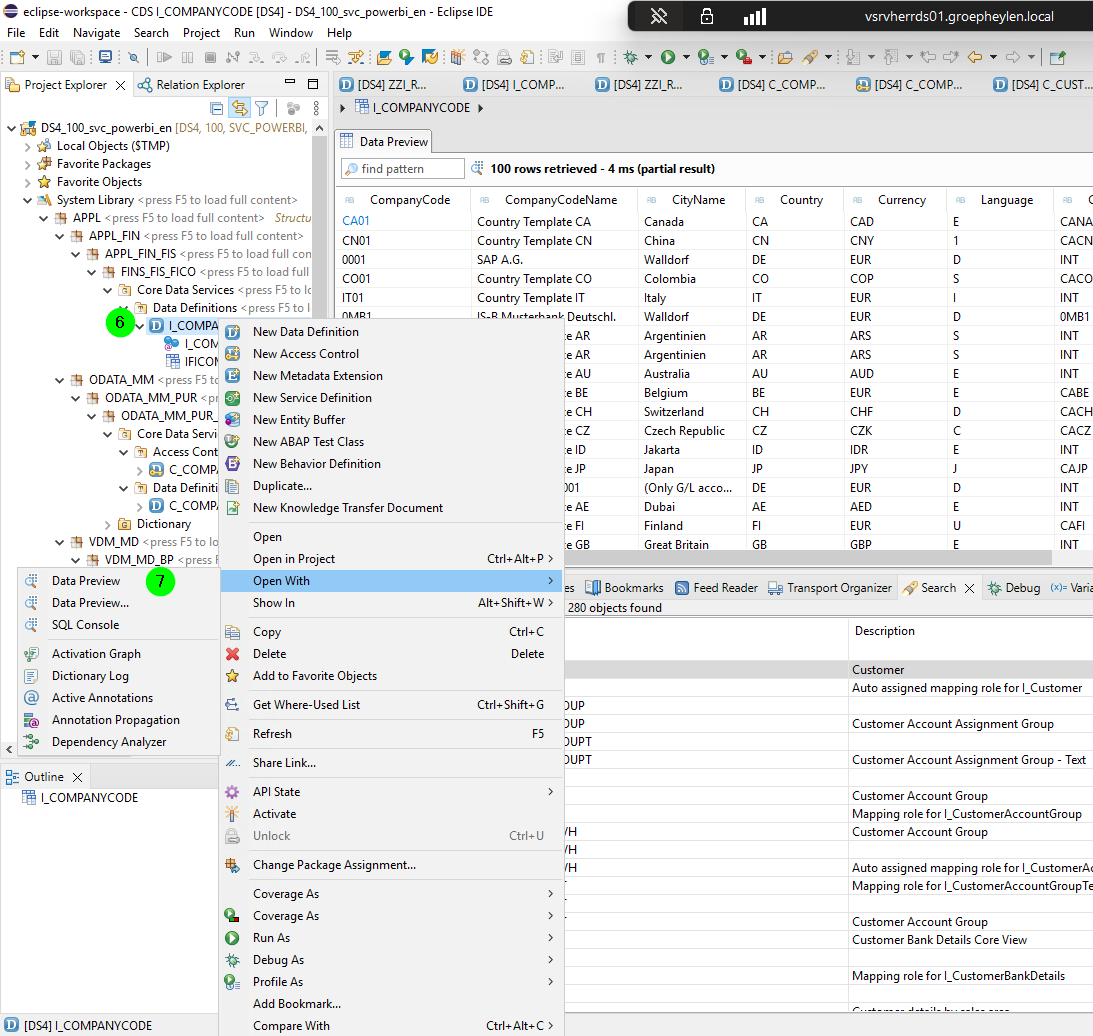Click the Pin Editor toolbar icon
1093x1036 pixels.
[1057, 57]
